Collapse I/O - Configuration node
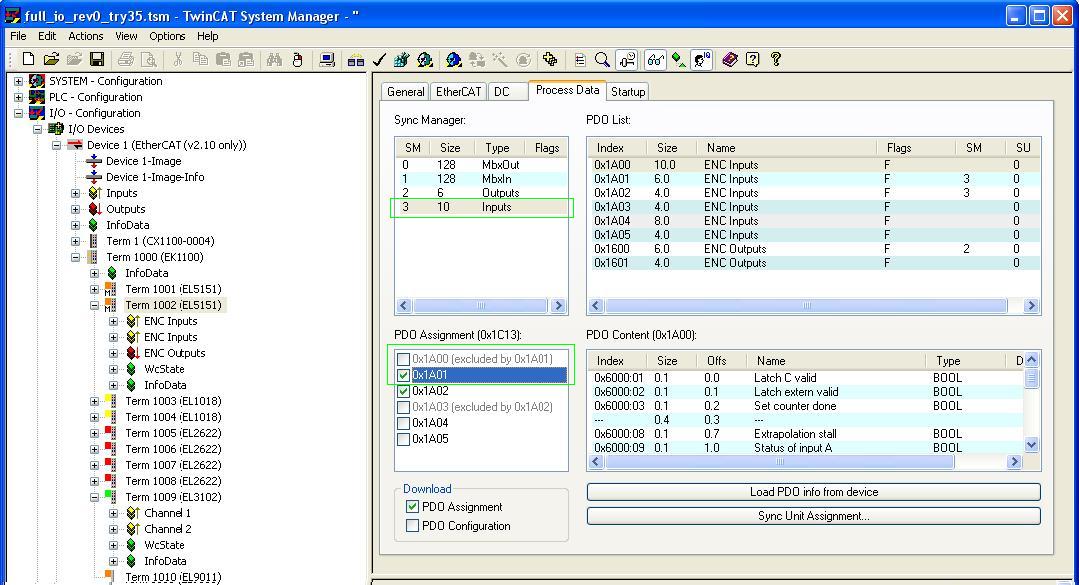Screen dimensions: 1079x585 19,113
